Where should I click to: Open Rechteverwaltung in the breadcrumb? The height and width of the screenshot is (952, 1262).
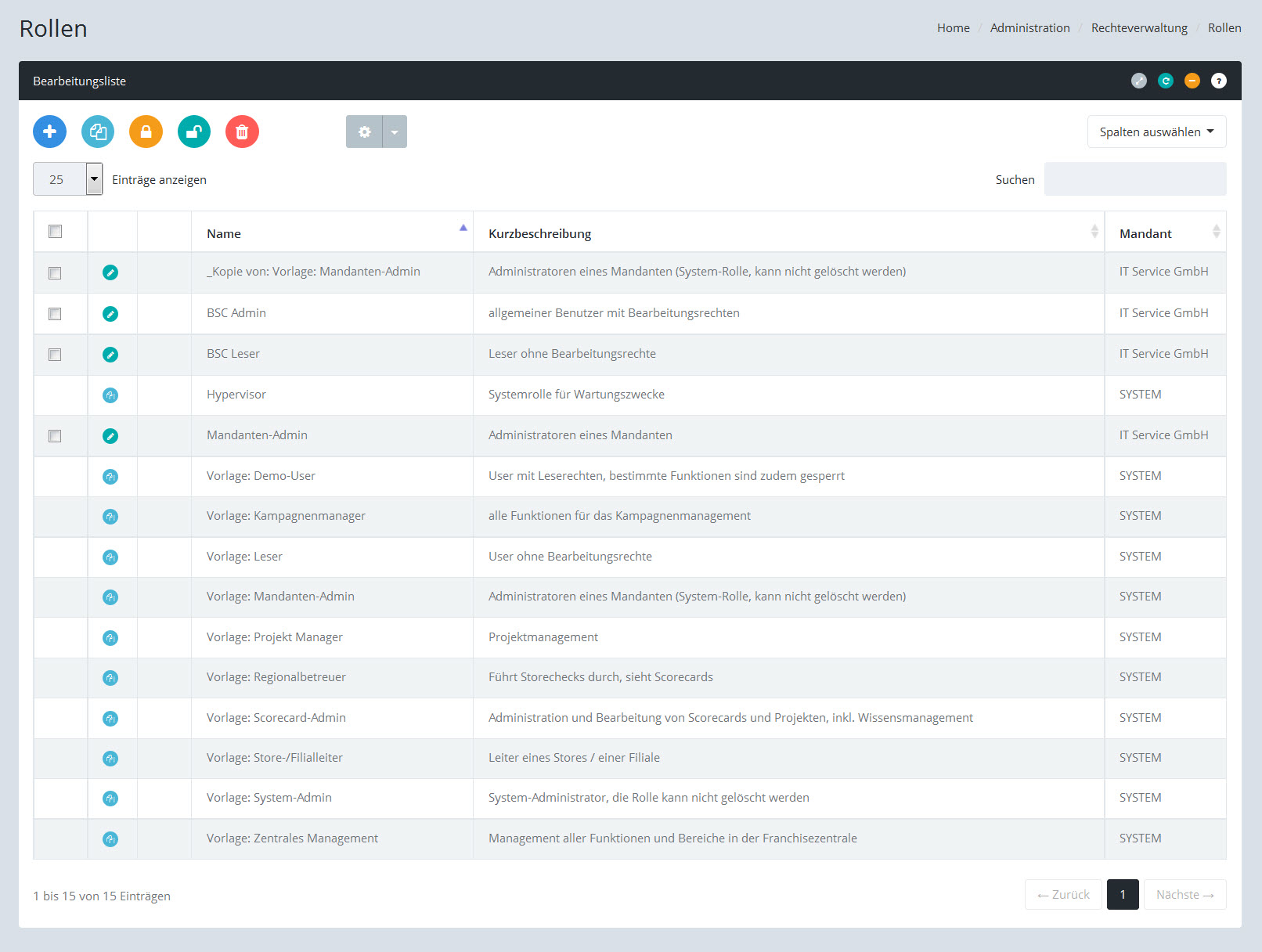pyautogui.click(x=1139, y=28)
